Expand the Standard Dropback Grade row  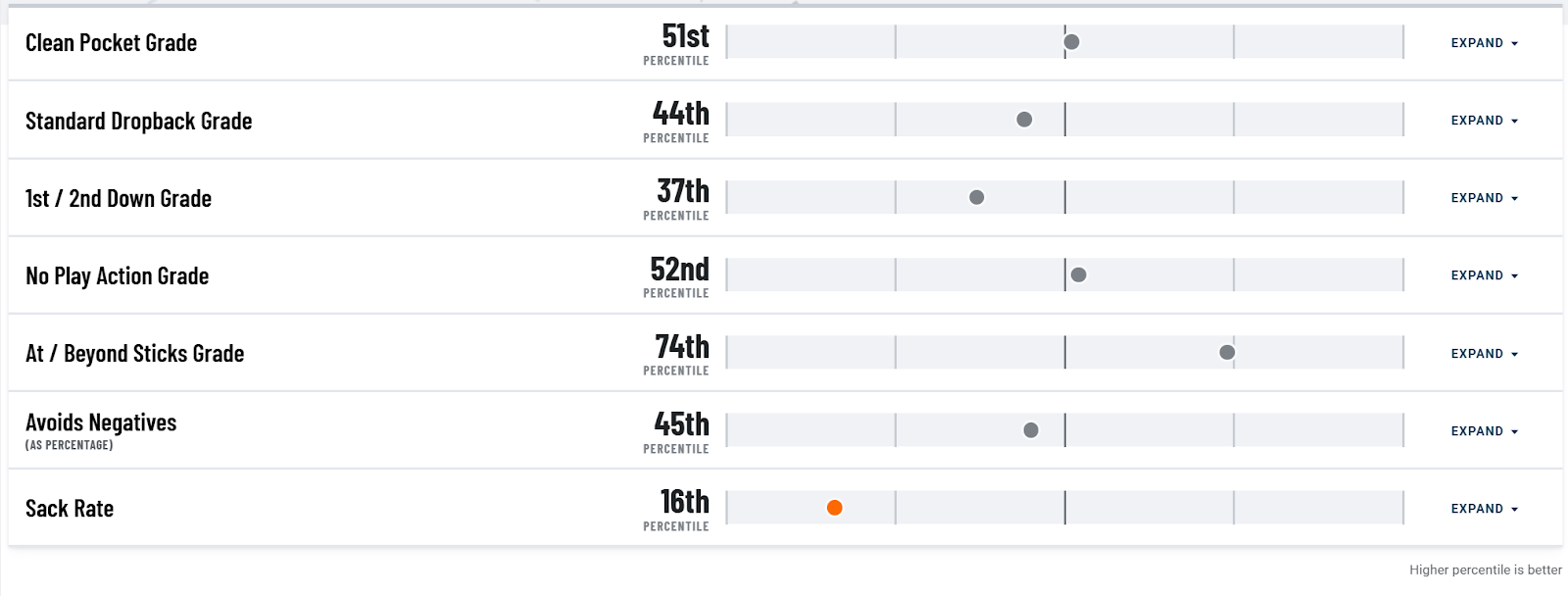1484,121
